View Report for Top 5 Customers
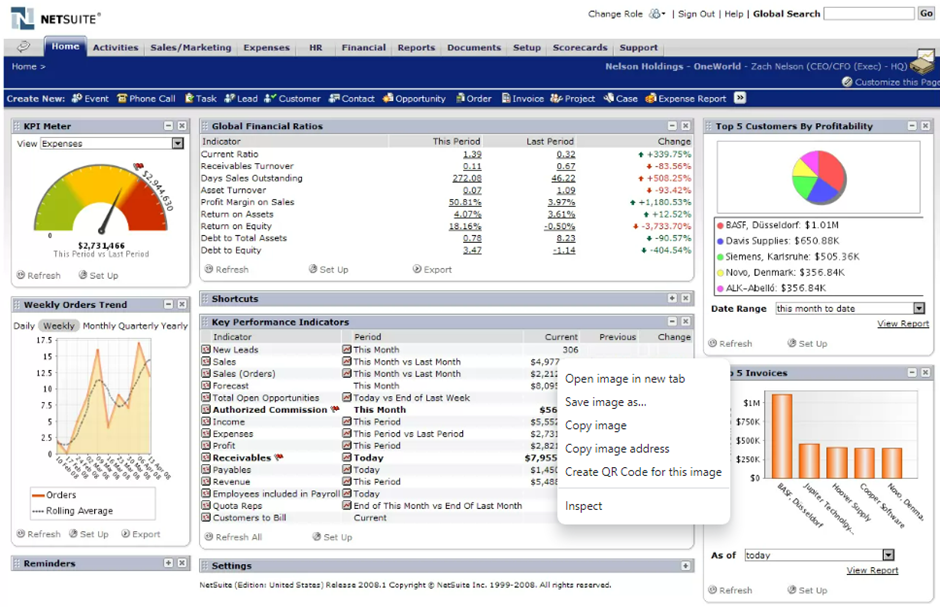 click(x=903, y=324)
